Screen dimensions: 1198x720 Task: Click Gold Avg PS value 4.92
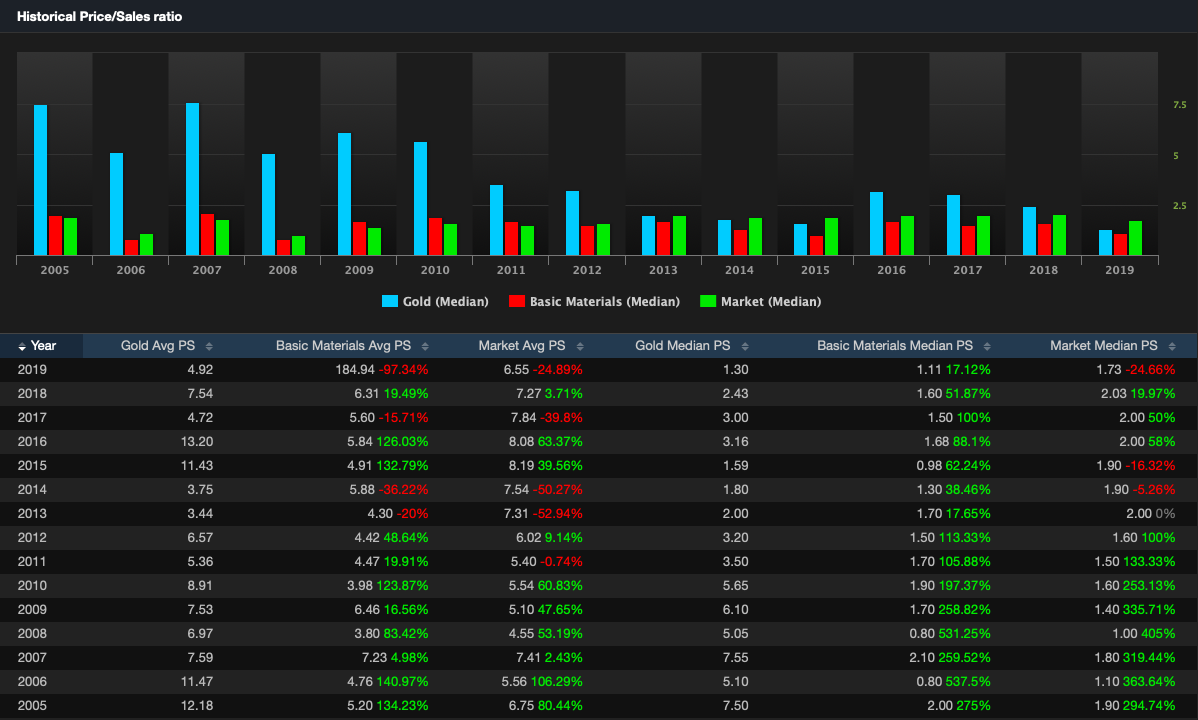(200, 370)
